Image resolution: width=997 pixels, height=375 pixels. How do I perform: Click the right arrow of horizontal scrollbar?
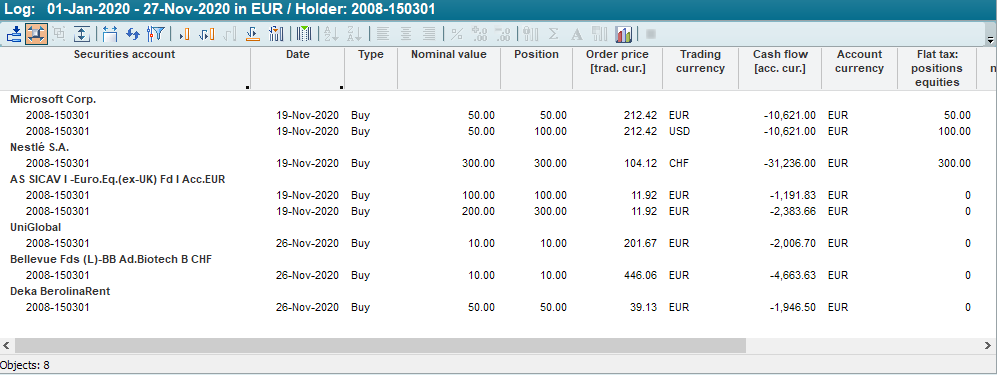click(x=989, y=345)
